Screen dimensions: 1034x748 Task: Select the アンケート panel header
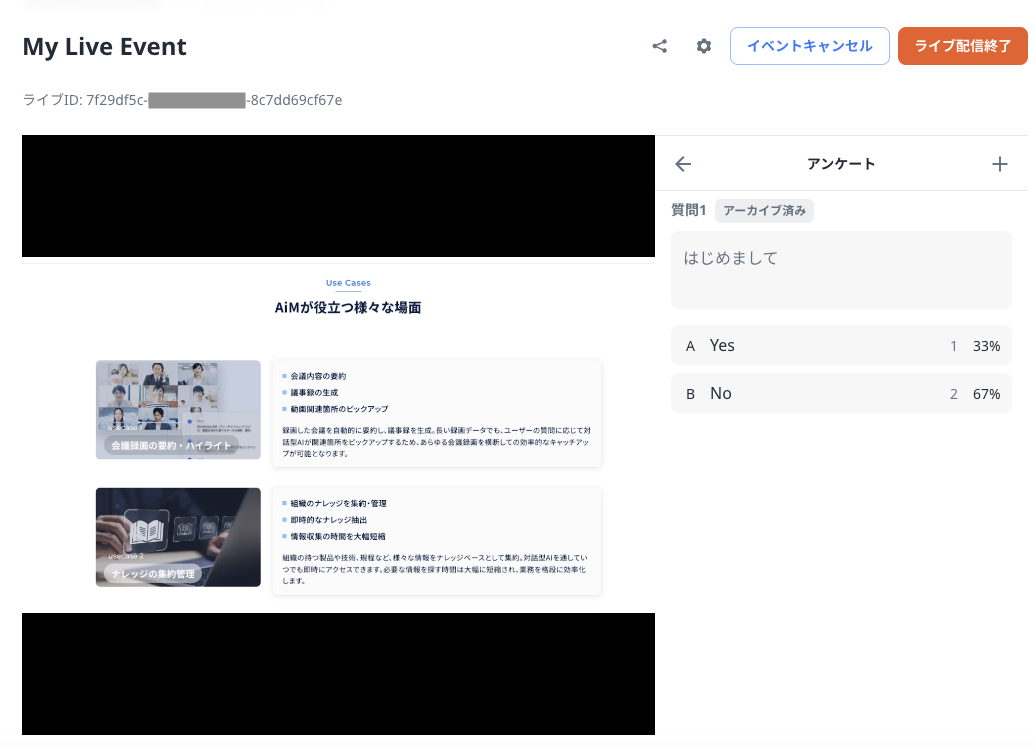pyautogui.click(x=840, y=164)
